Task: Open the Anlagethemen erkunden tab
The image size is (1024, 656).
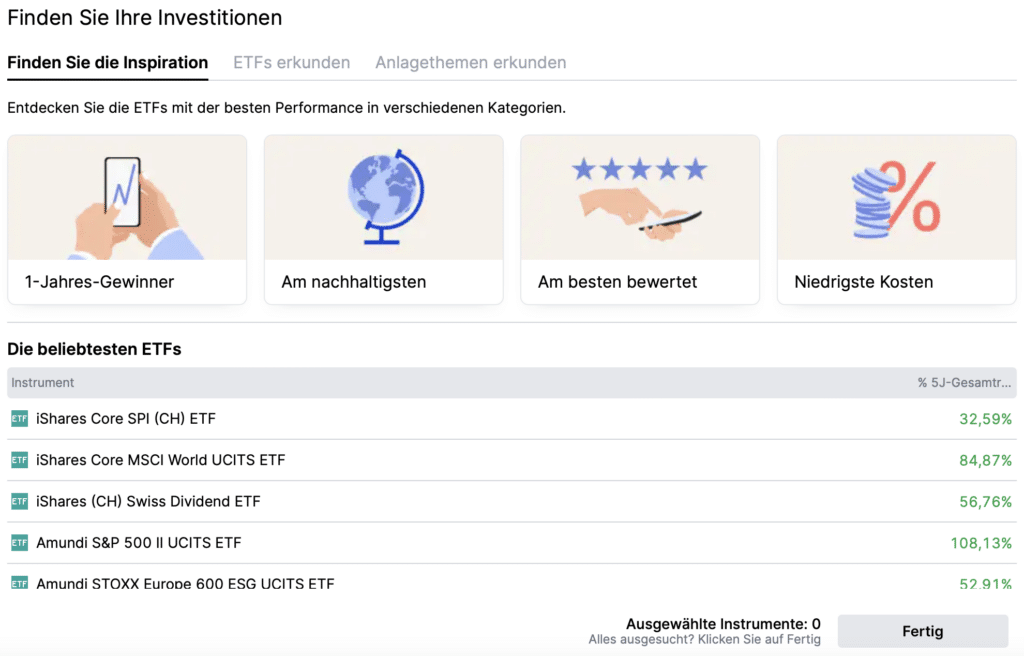Action: (470, 63)
